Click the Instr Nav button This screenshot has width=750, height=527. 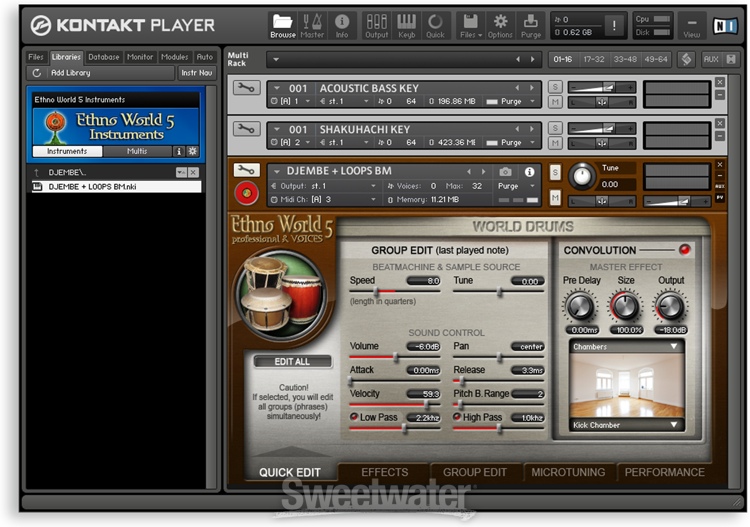(x=197, y=73)
